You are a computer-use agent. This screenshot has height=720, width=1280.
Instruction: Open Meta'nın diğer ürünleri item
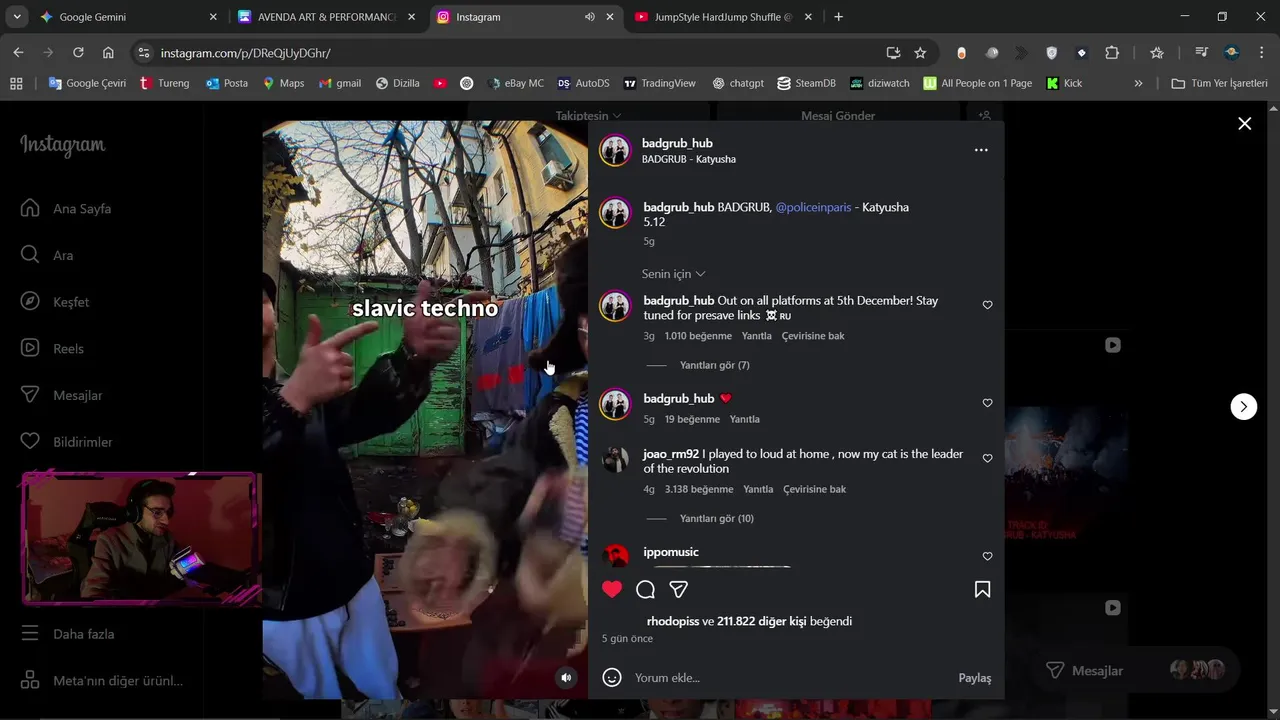click(x=102, y=681)
